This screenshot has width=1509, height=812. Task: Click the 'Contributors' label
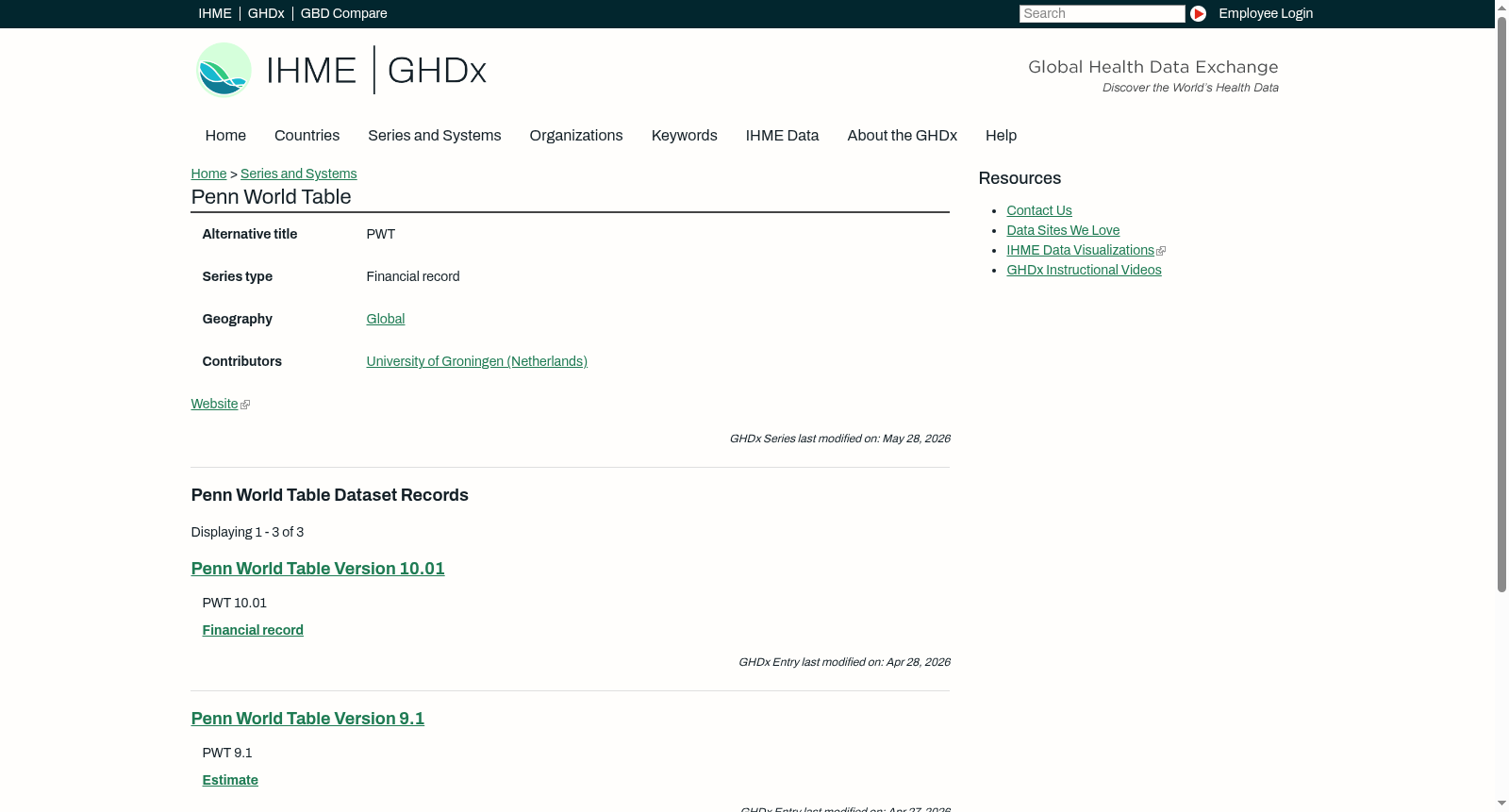(x=242, y=361)
